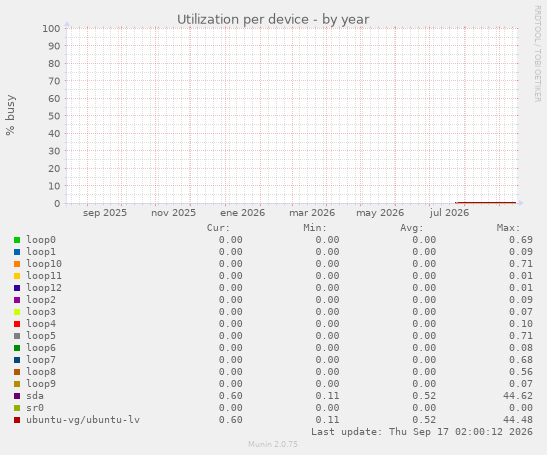Click the 50 y-axis tick label
Screen dimensions: 547x455
54,116
